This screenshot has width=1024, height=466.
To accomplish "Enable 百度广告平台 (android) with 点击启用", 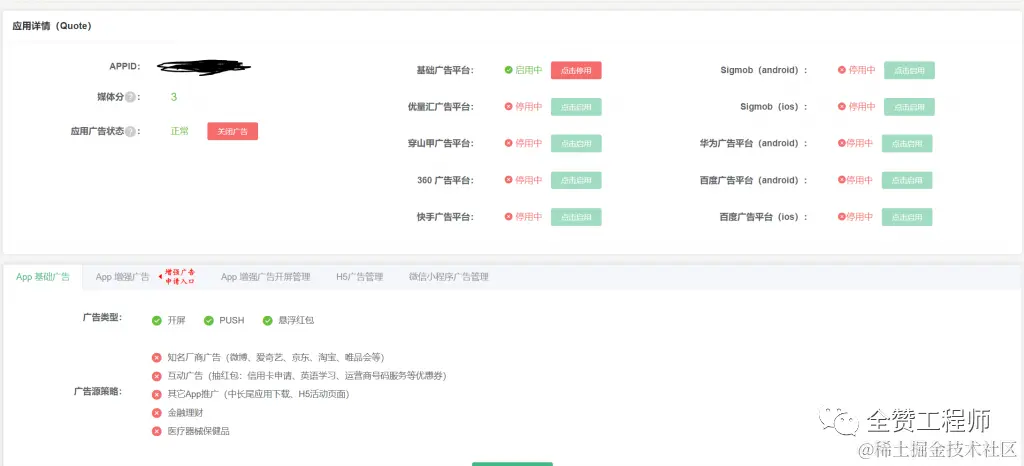I will pyautogui.click(x=907, y=180).
